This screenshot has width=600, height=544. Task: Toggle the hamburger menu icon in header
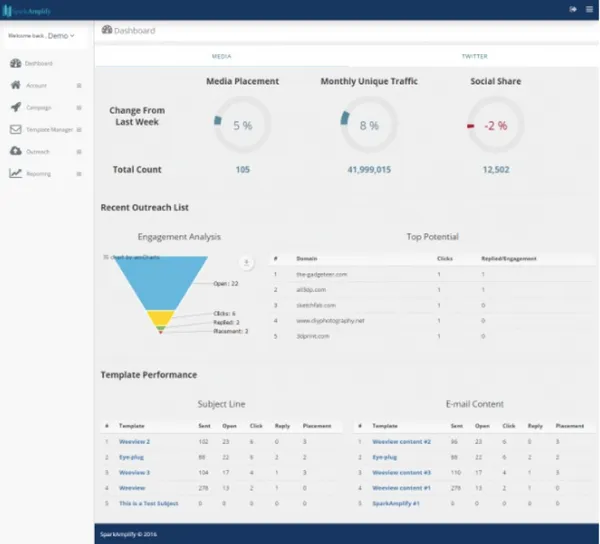pyautogui.click(x=589, y=9)
